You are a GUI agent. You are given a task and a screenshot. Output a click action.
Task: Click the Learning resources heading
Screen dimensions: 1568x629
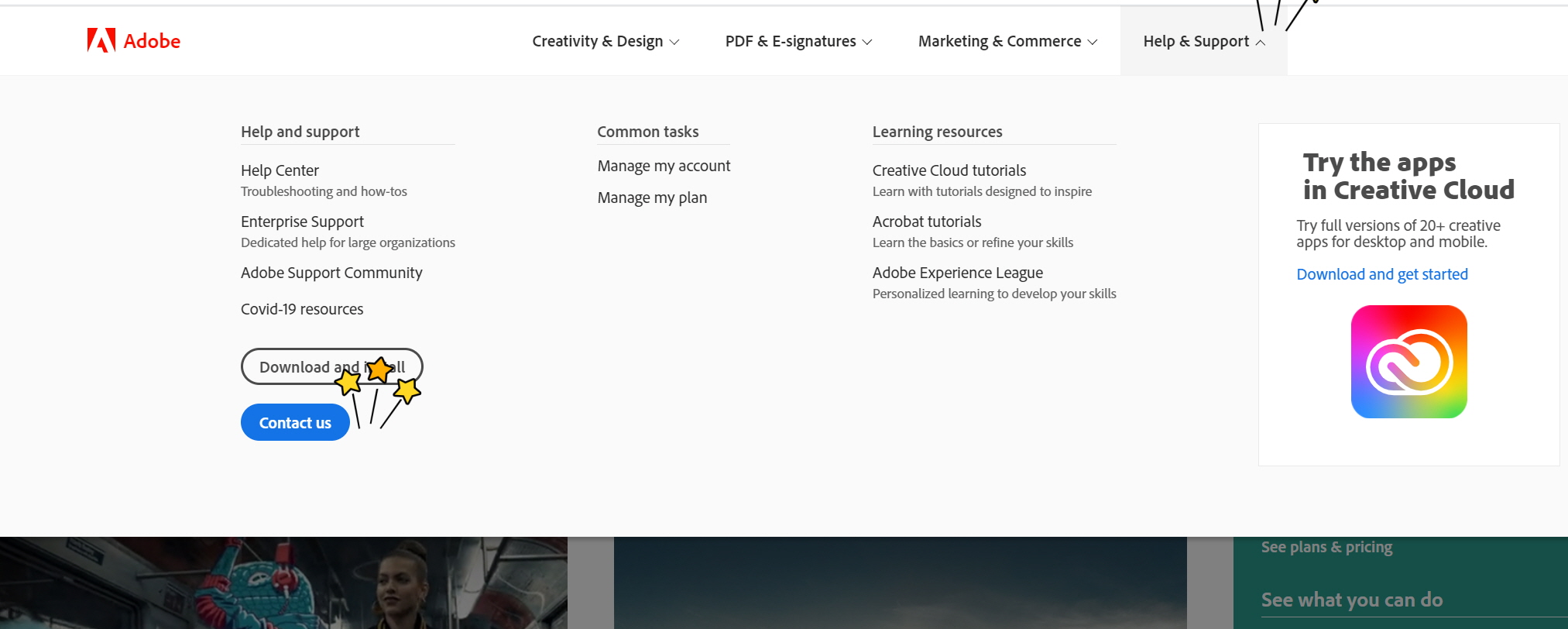(937, 132)
